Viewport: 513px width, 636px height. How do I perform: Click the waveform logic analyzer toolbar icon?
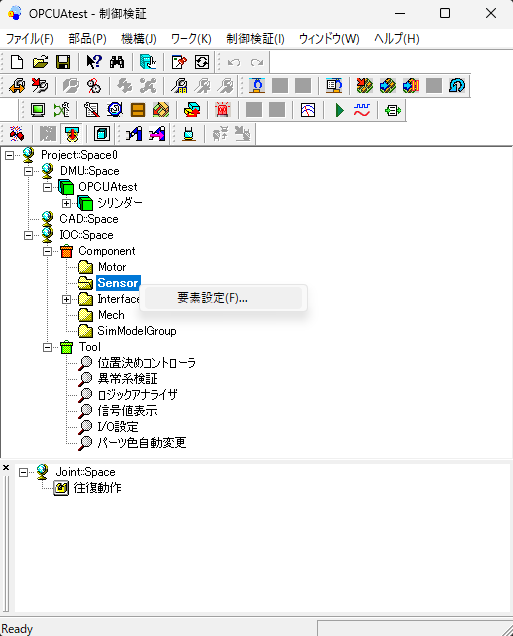coord(362,110)
